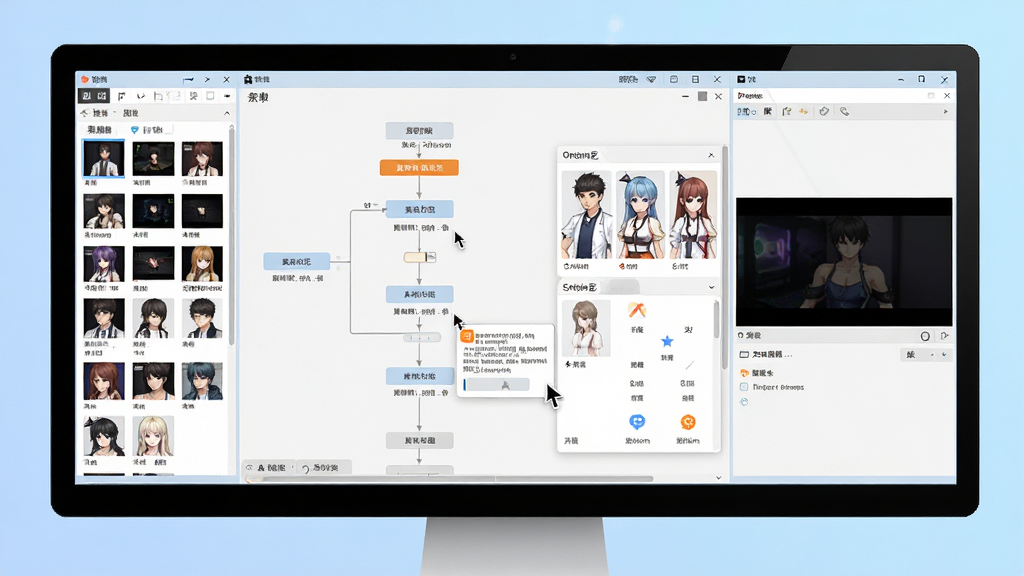Click the down chevron at the canvas bottom-right corner

[718, 478]
